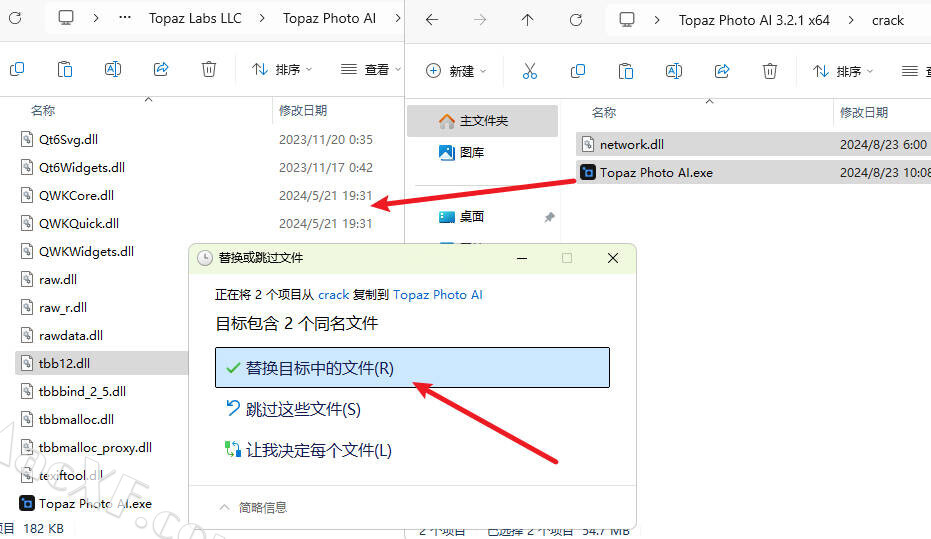Click Share icon in left window toolbar
Image resolution: width=931 pixels, height=539 pixels.
(161, 69)
